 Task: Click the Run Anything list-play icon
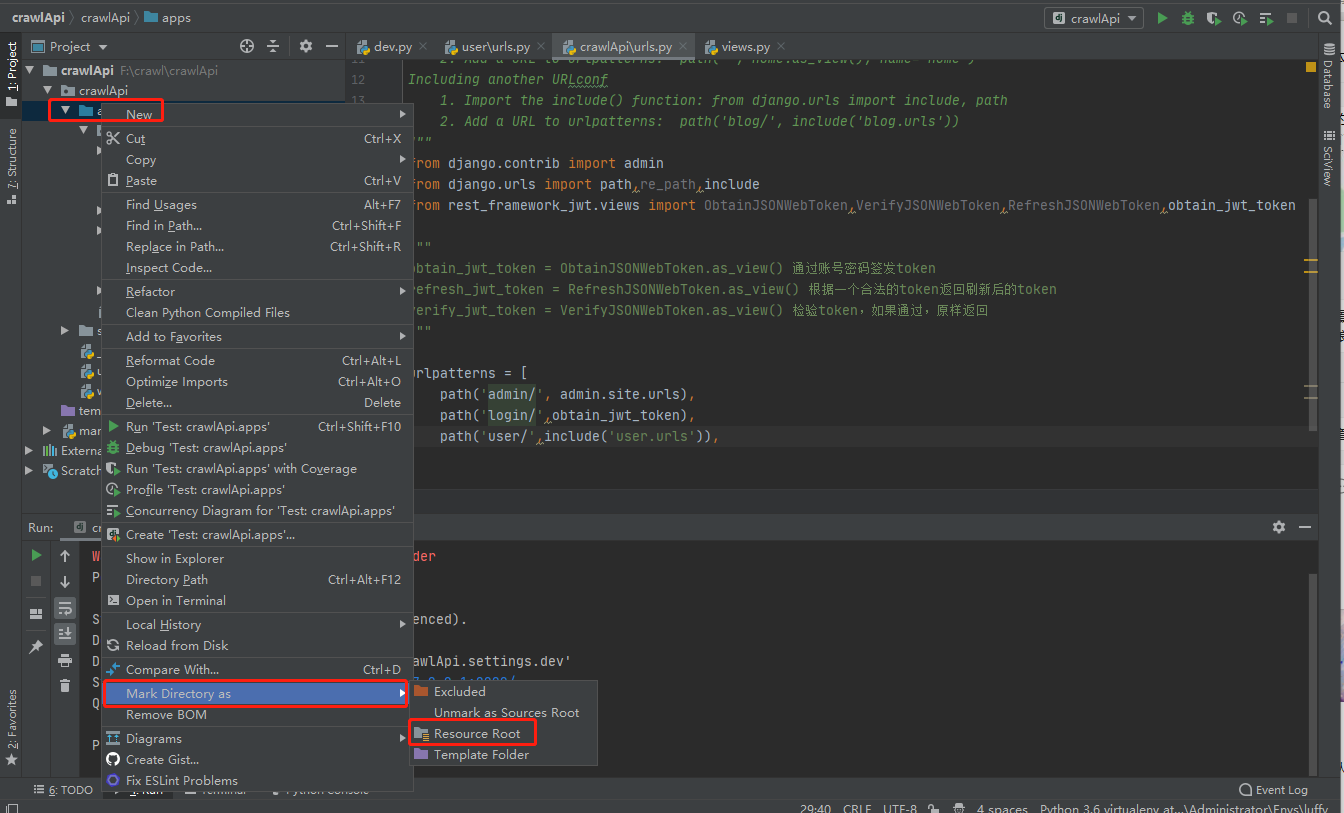coord(1266,18)
